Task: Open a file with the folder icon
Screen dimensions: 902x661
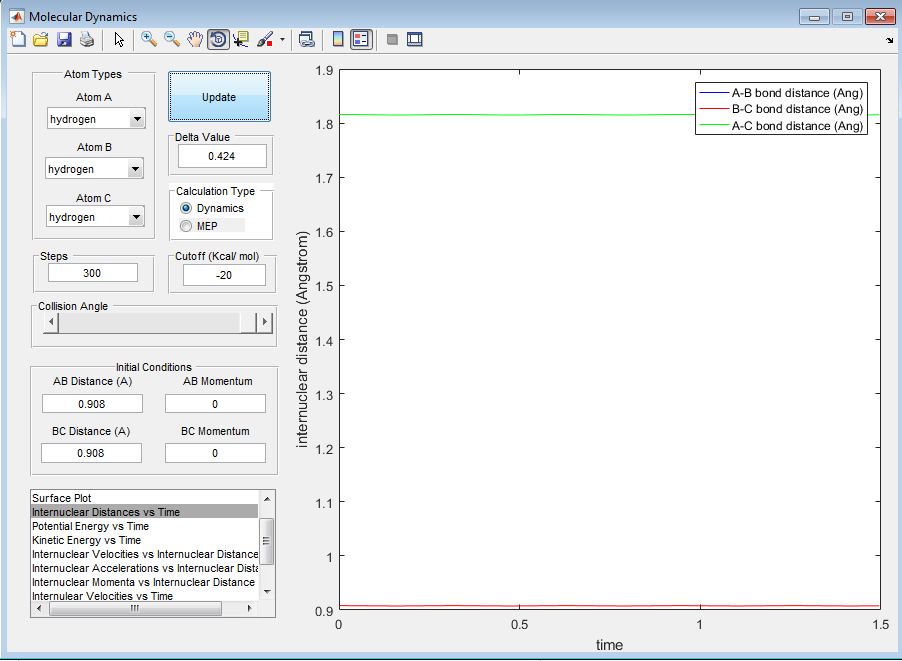Action: click(41, 39)
